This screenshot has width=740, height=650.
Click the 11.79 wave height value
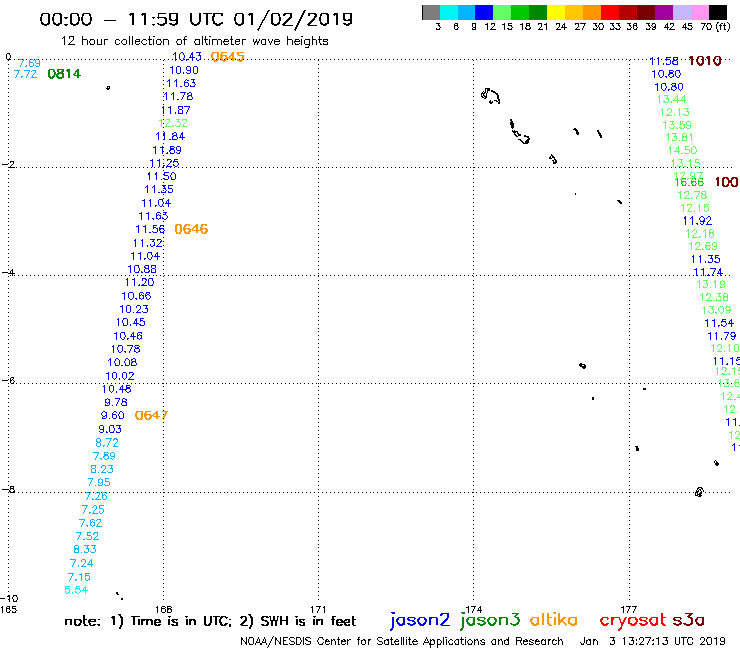(x=722, y=336)
